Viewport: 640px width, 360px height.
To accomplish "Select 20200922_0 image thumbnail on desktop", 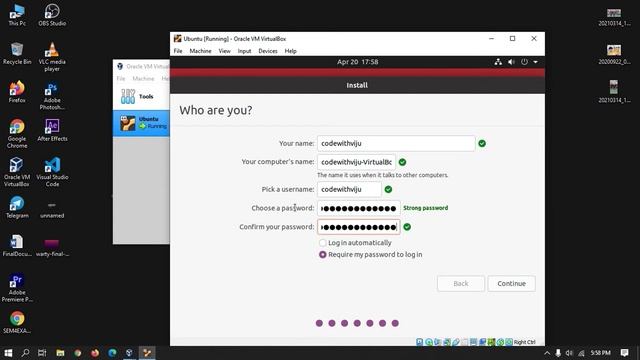I will (614, 54).
